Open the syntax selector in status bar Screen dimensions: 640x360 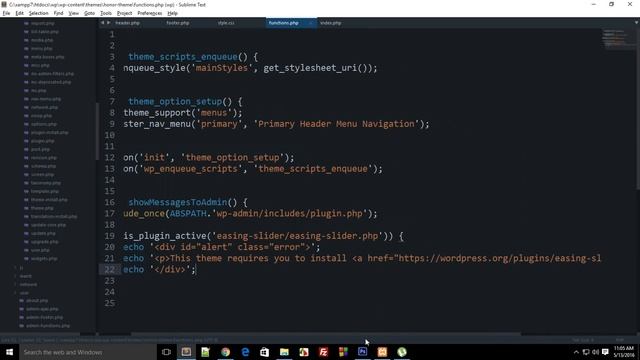[x=620, y=340]
